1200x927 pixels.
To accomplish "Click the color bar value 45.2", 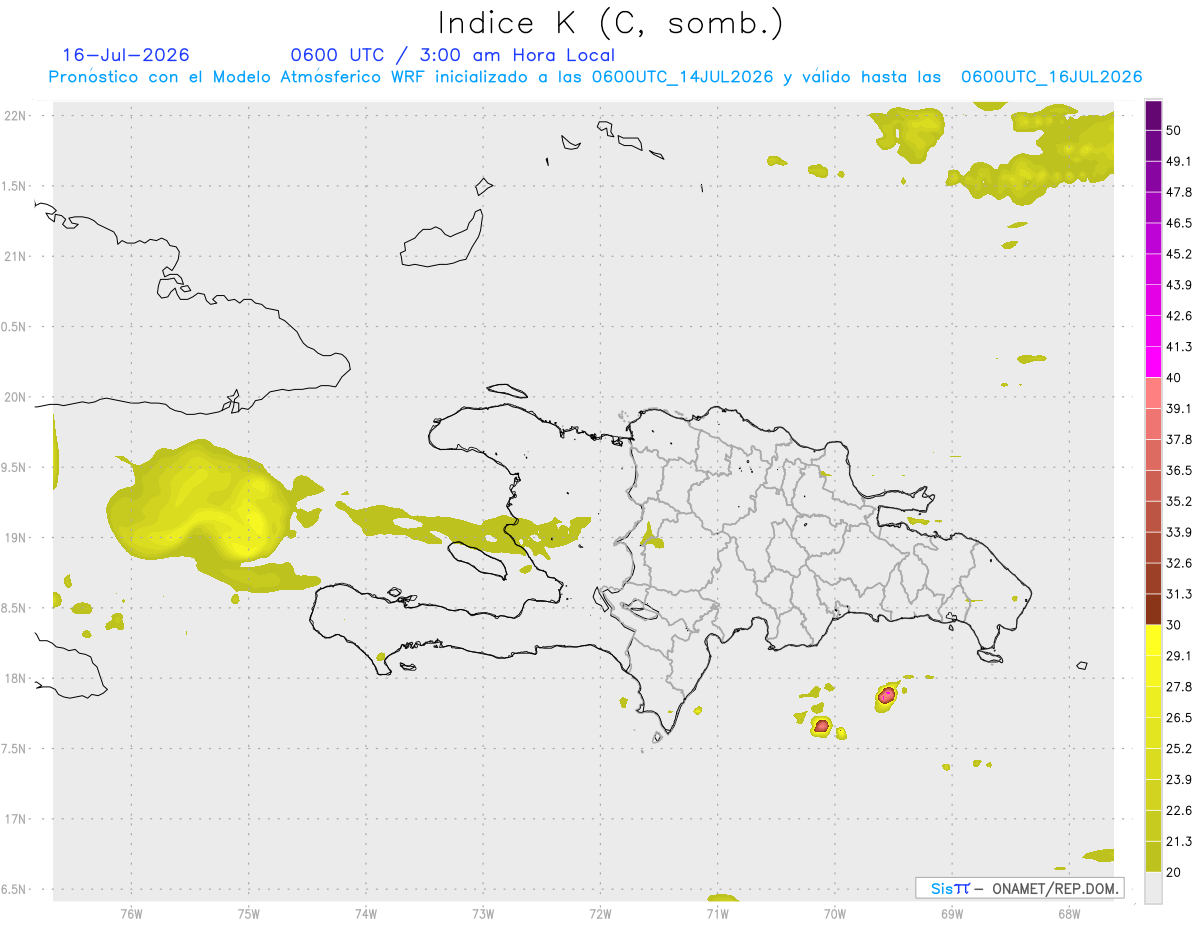I will tap(1179, 254).
